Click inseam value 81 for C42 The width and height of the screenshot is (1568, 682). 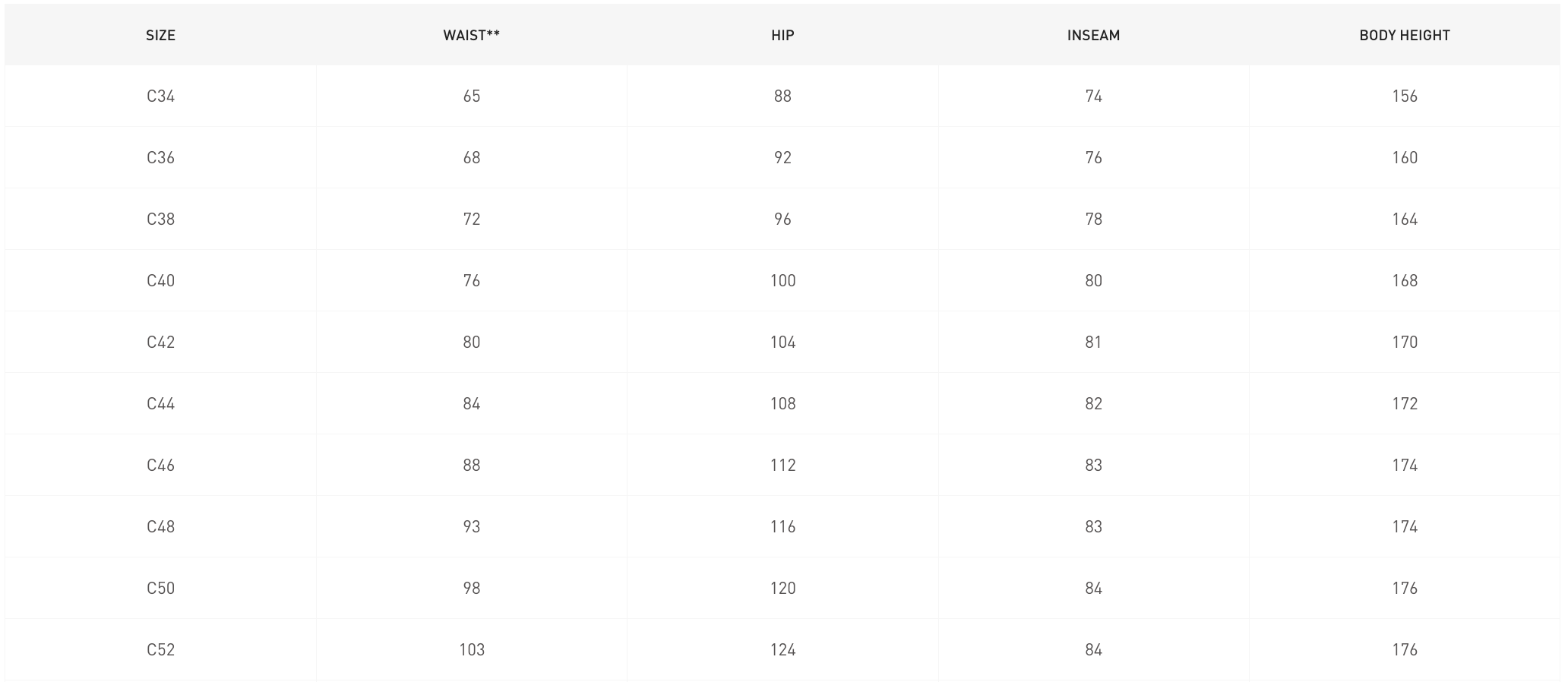click(1093, 343)
